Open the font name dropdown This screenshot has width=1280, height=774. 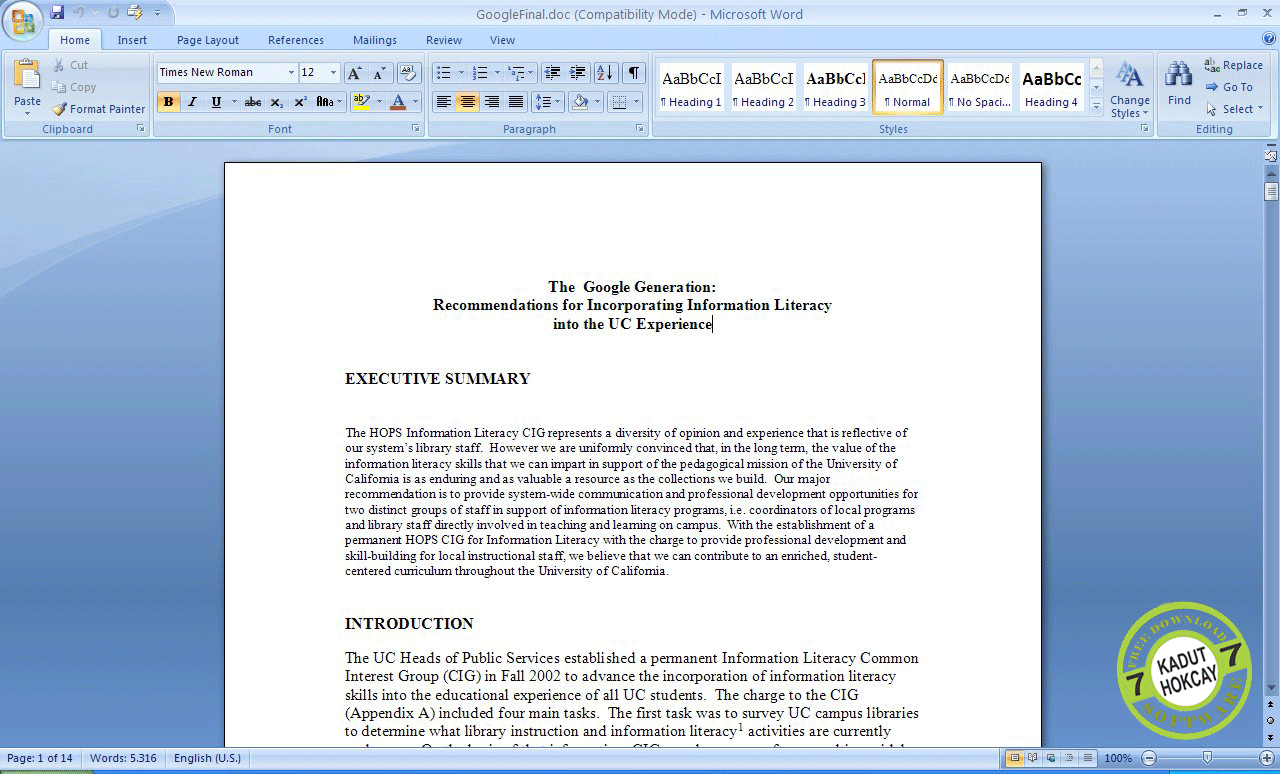click(x=291, y=73)
